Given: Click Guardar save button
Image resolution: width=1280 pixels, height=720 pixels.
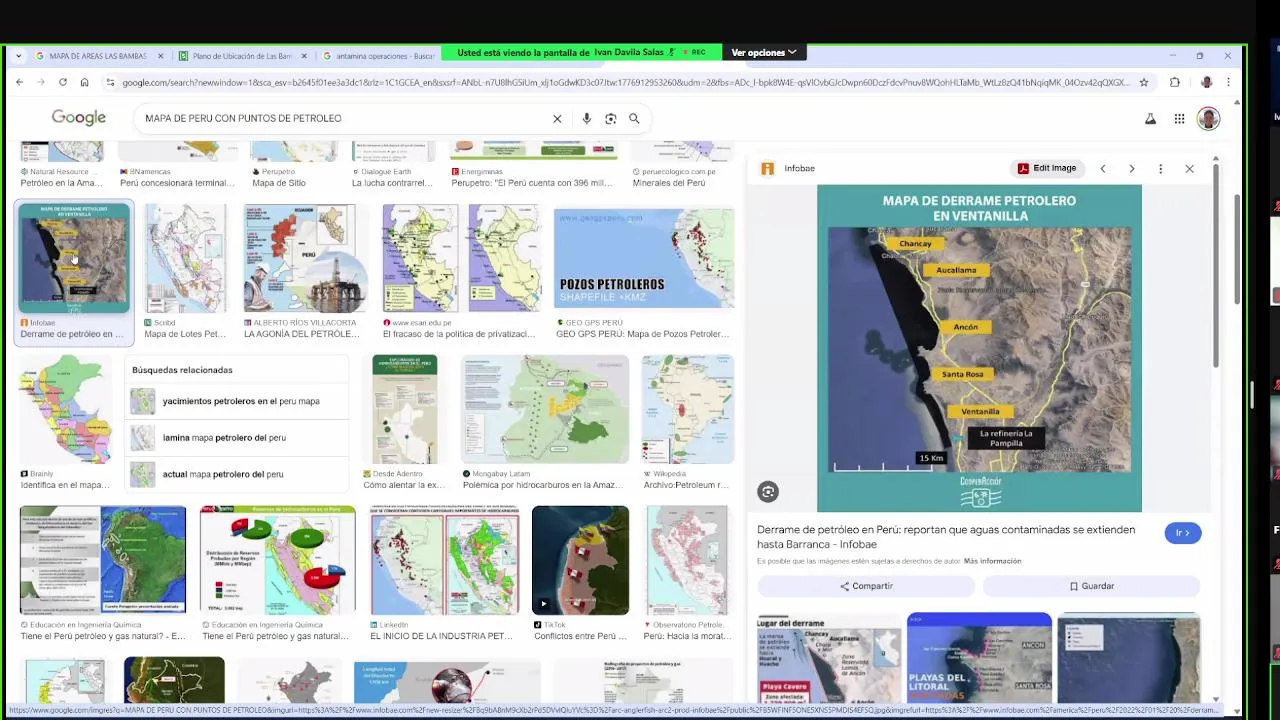Looking at the screenshot, I should pyautogui.click(x=1091, y=586).
